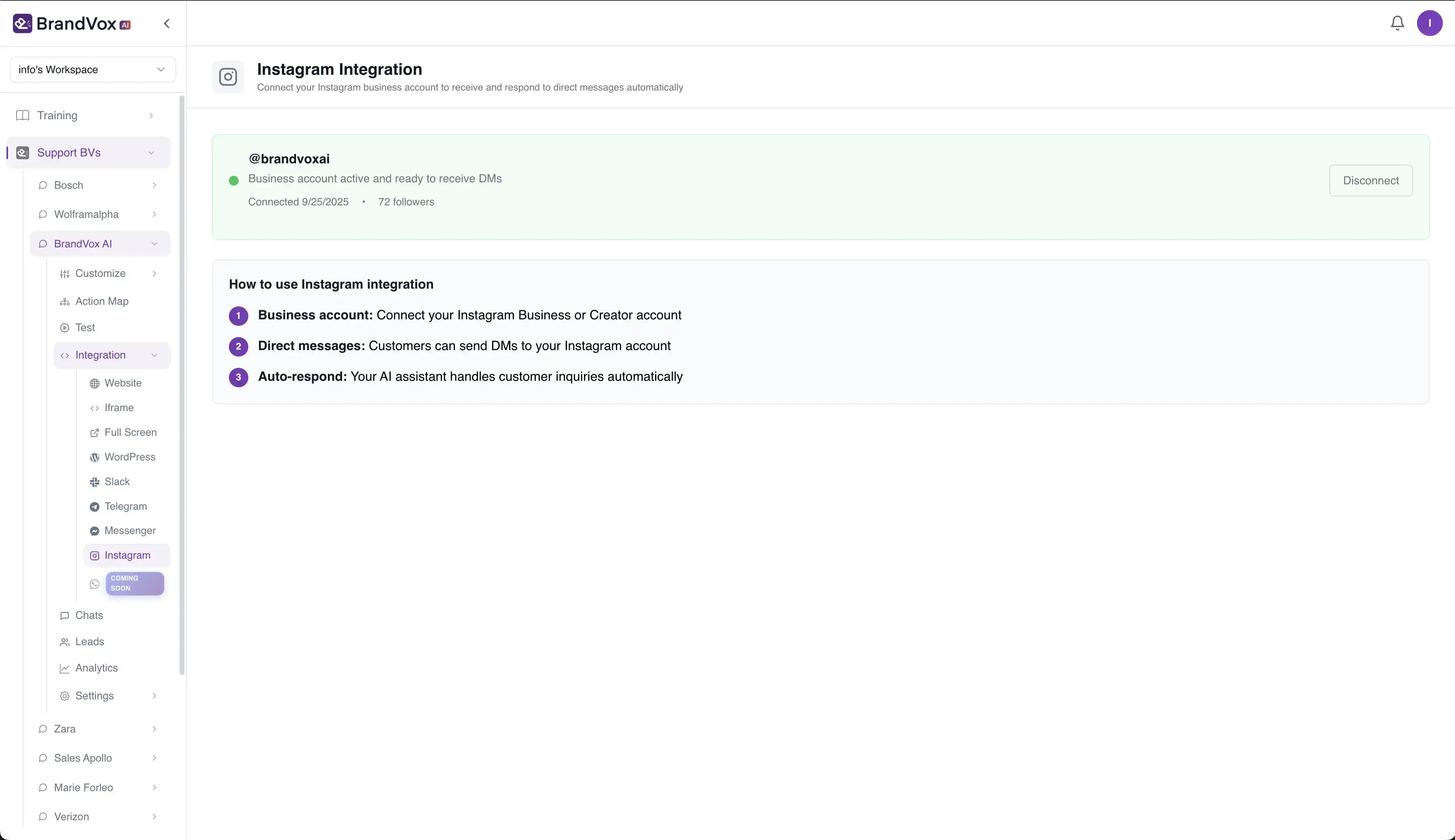Click the Chats message icon
The width and height of the screenshot is (1455, 840).
(x=65, y=616)
